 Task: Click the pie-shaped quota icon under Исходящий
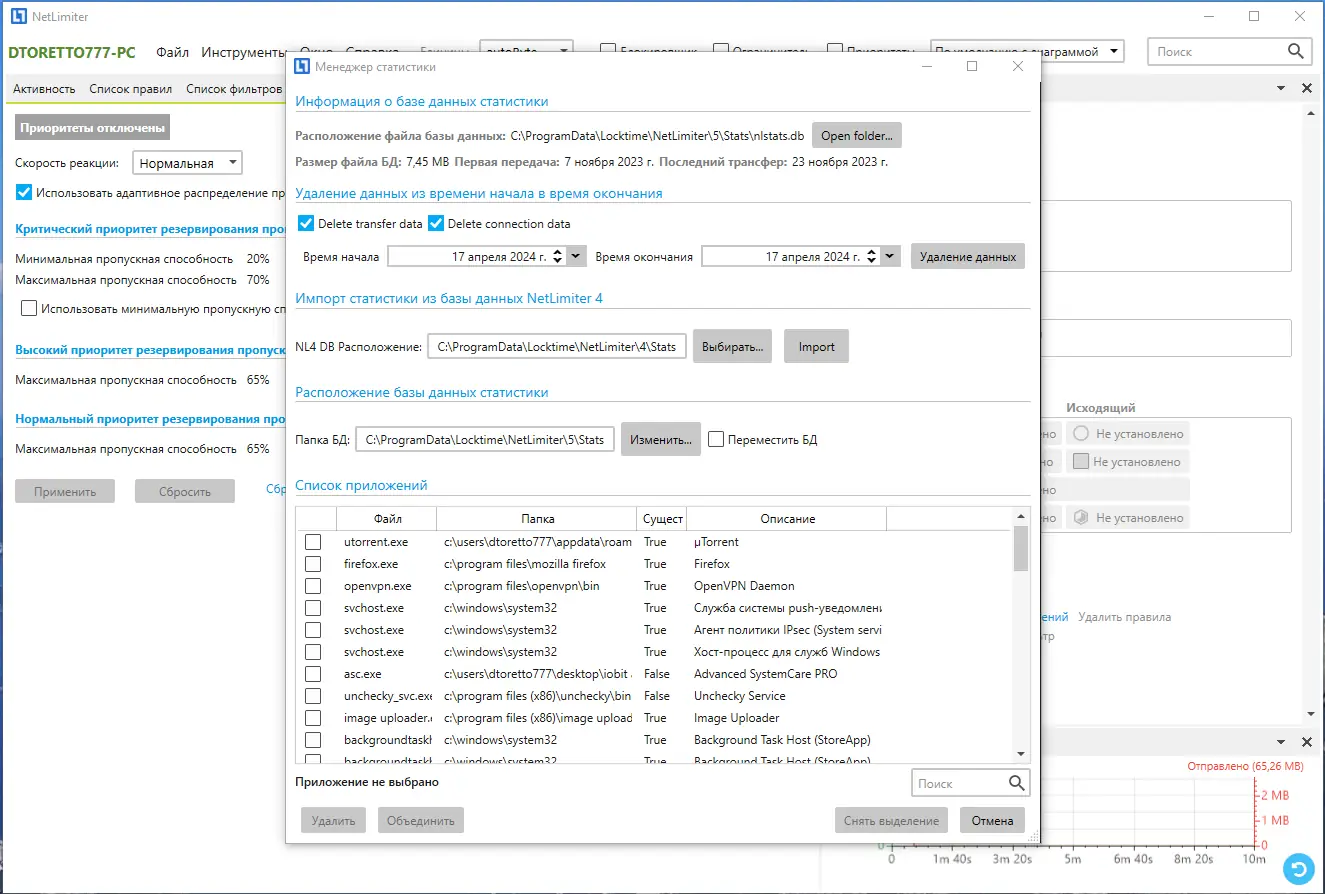point(1081,518)
